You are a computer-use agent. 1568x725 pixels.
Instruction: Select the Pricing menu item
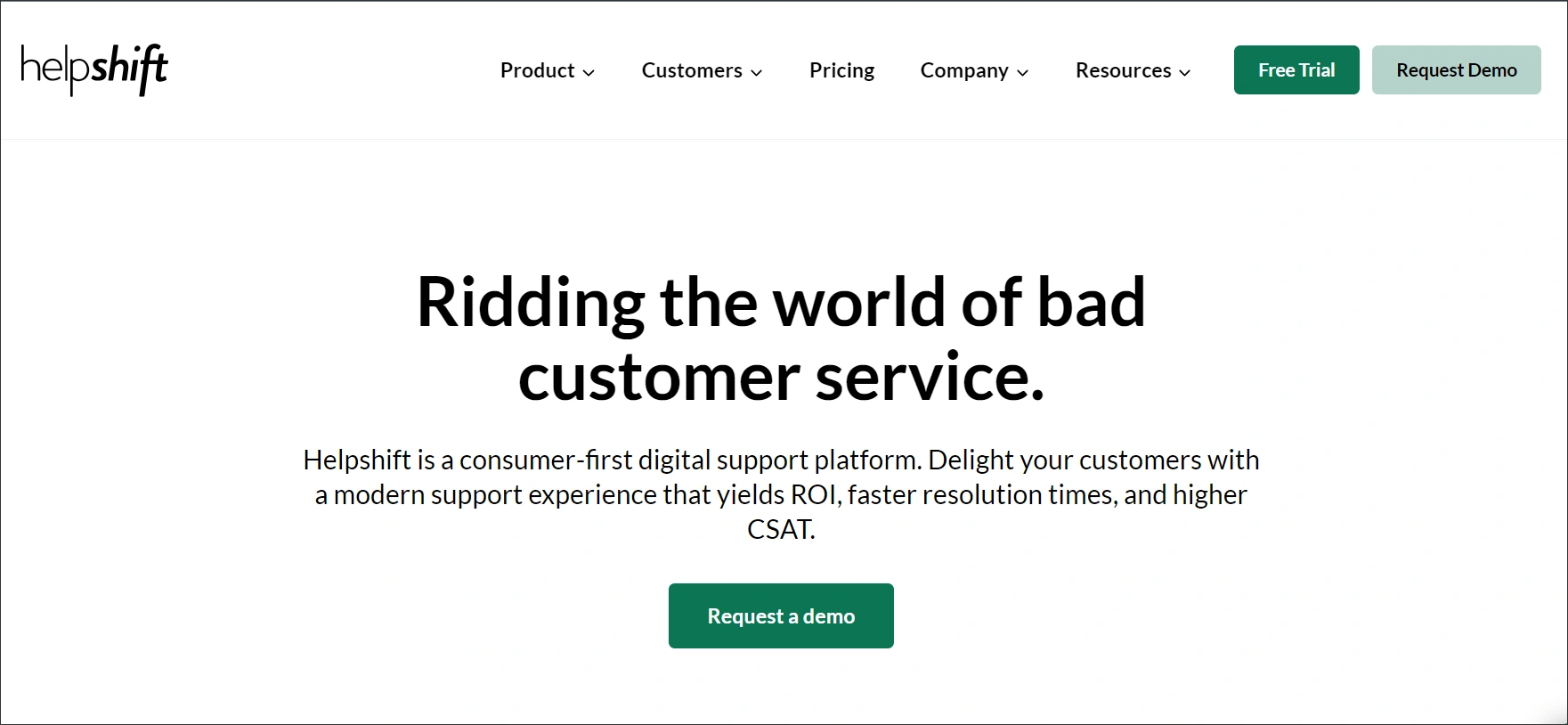(x=841, y=70)
